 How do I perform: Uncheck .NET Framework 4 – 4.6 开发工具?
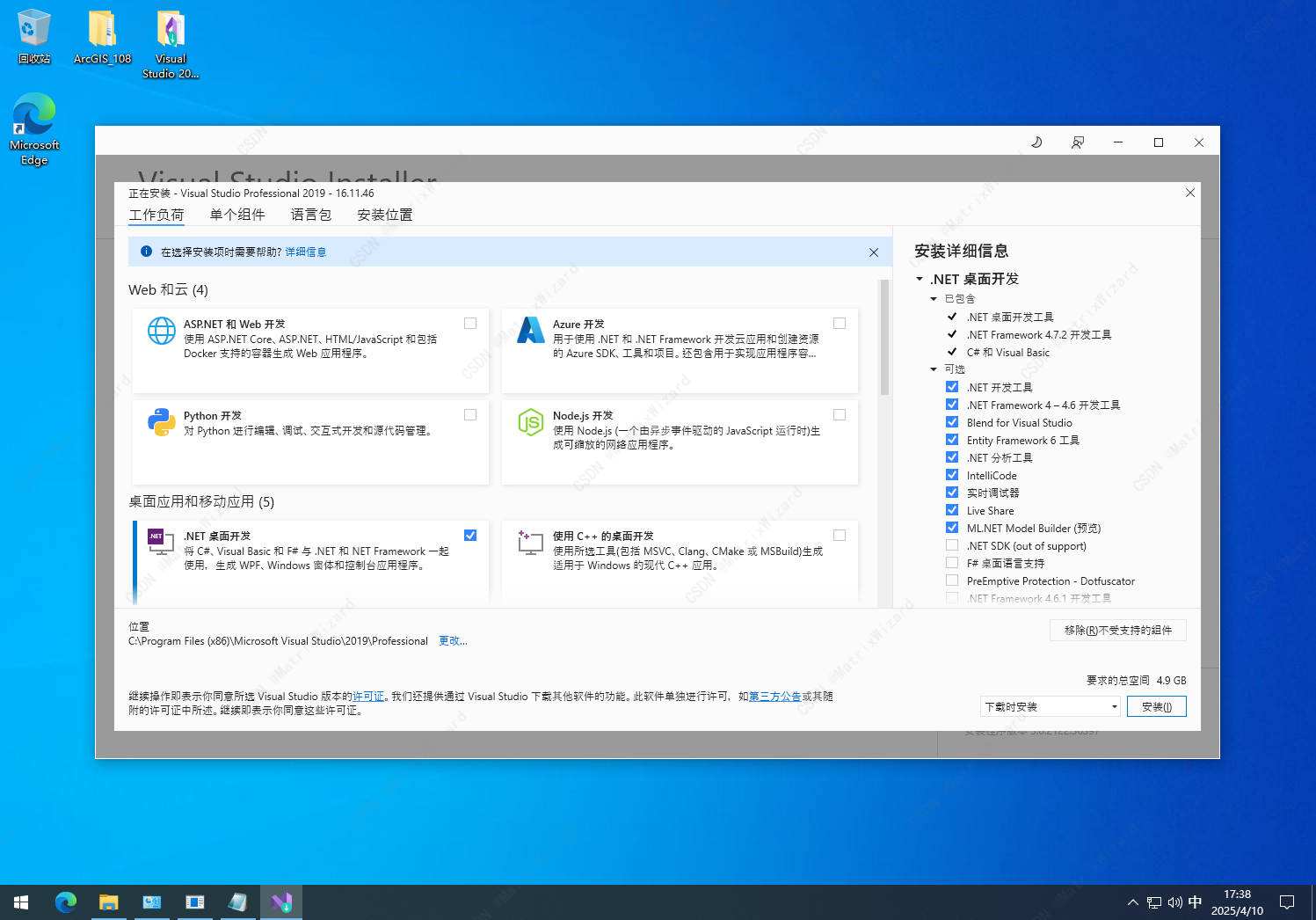tap(952, 405)
